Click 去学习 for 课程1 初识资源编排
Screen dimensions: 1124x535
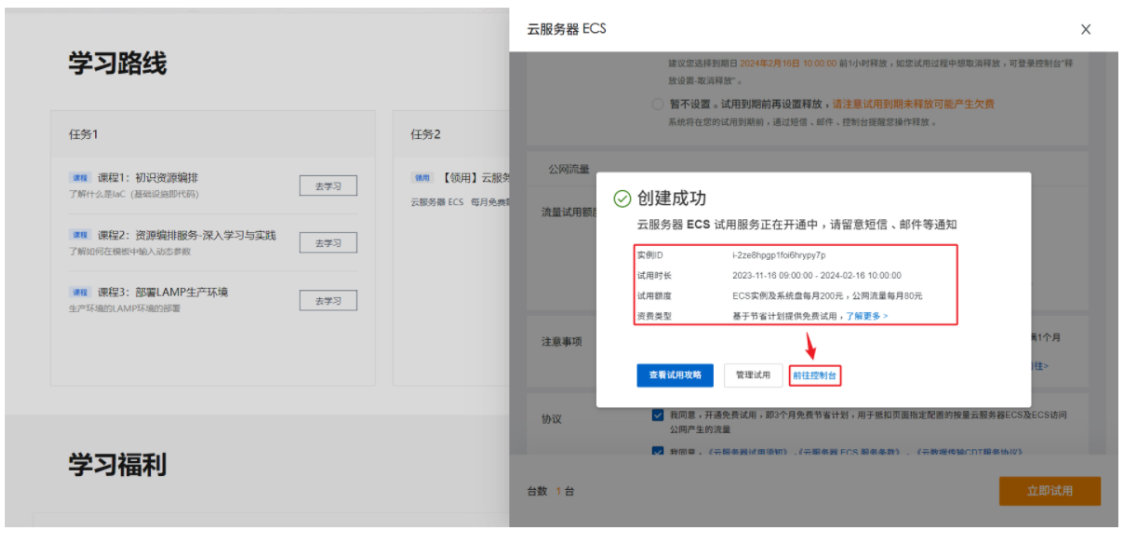328,186
